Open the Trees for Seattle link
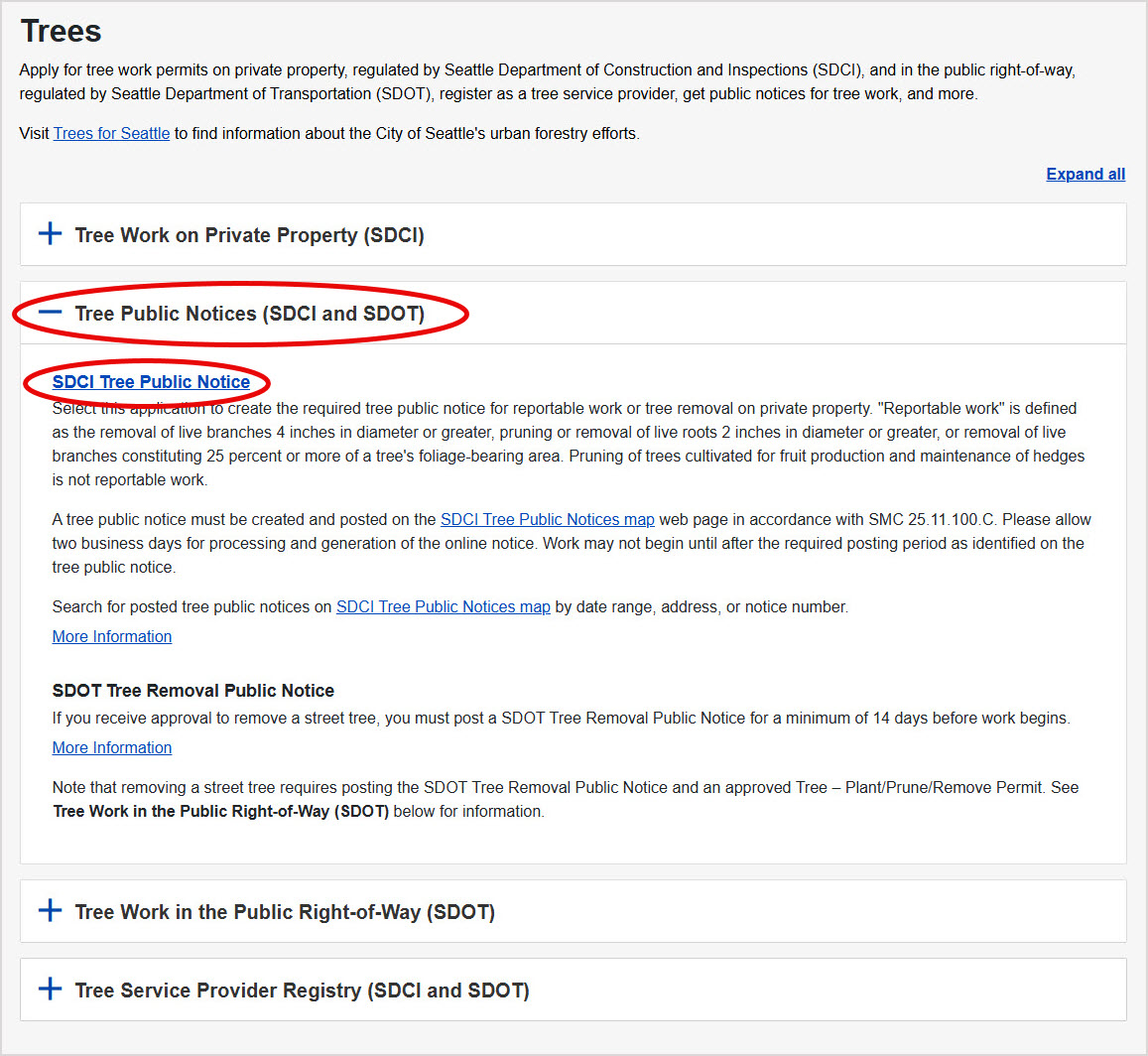This screenshot has height=1056, width=1148. (111, 133)
